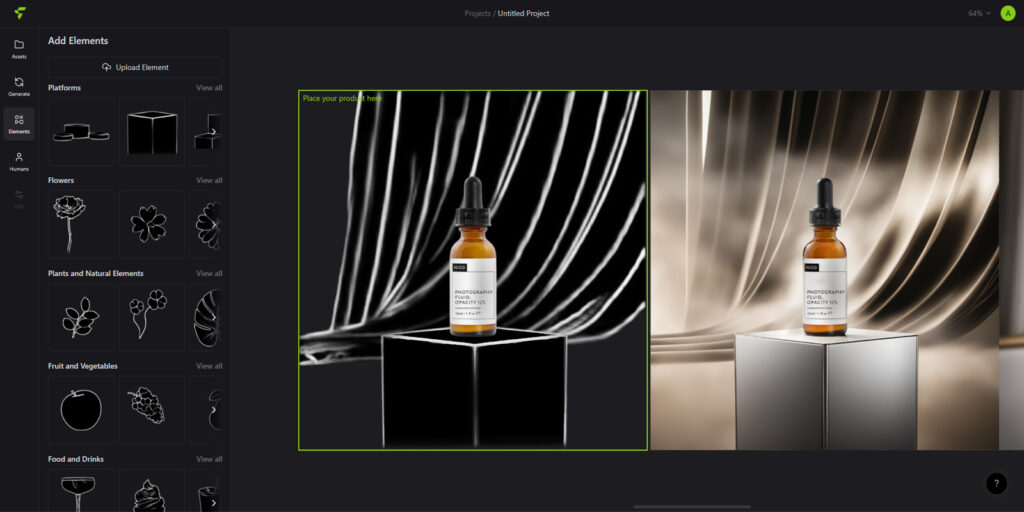
Task: Add the round podiums platform element
Action: click(x=81, y=131)
